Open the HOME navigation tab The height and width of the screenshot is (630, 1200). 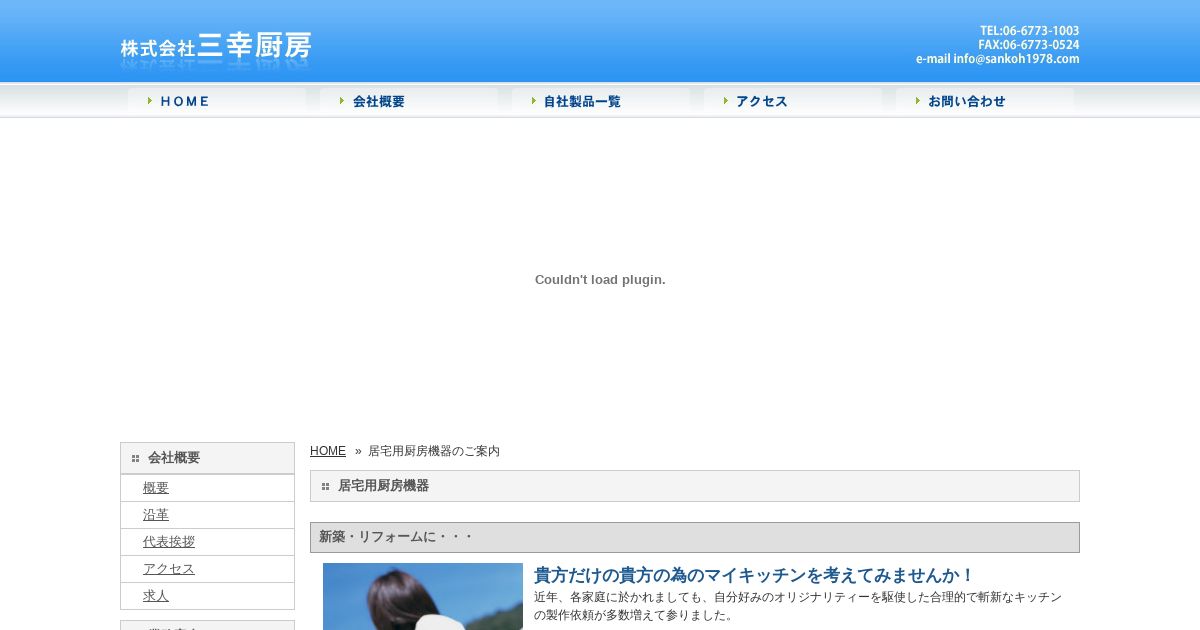tap(217, 101)
